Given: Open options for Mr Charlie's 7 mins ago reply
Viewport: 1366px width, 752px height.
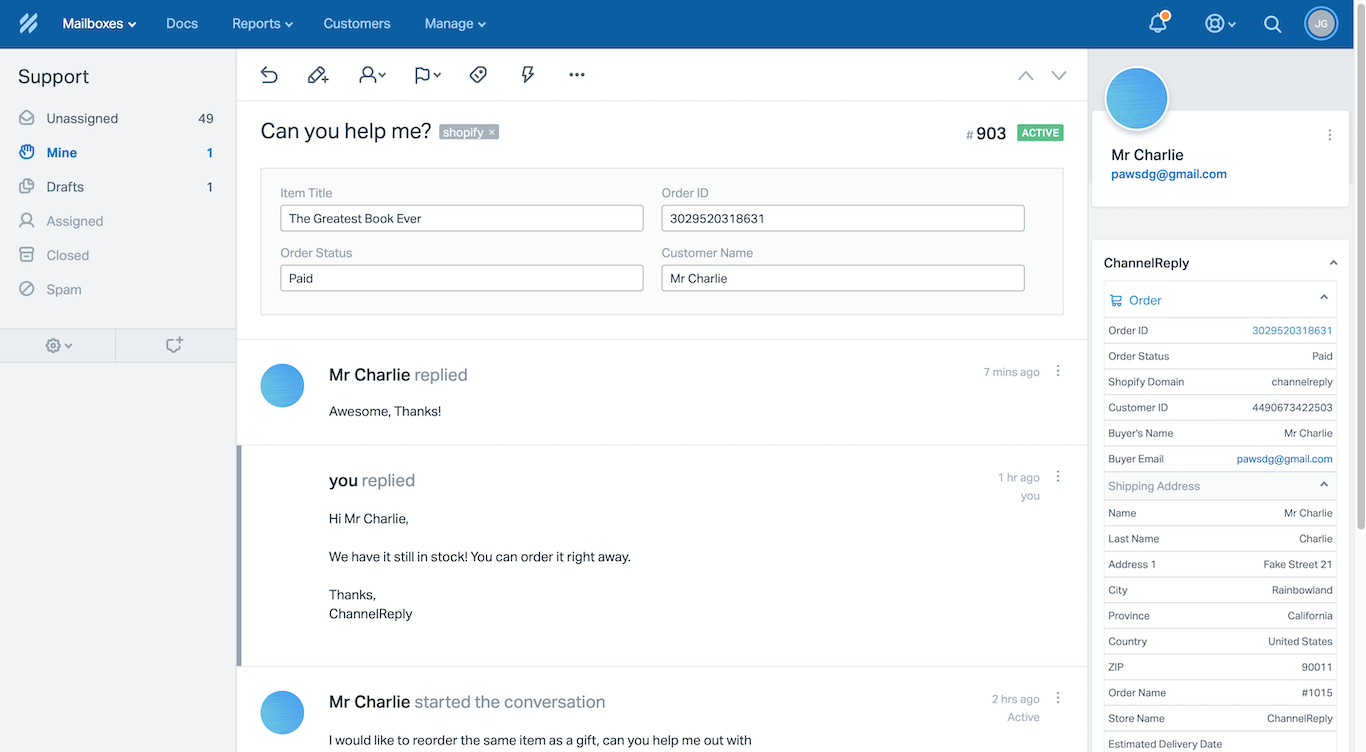Looking at the screenshot, I should click(1058, 371).
